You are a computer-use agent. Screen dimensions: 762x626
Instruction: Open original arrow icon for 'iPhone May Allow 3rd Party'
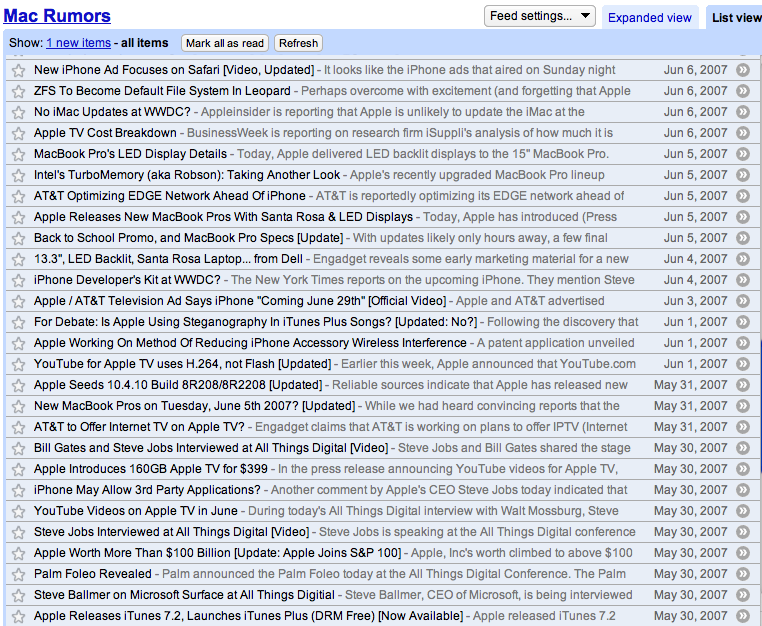tap(743, 490)
